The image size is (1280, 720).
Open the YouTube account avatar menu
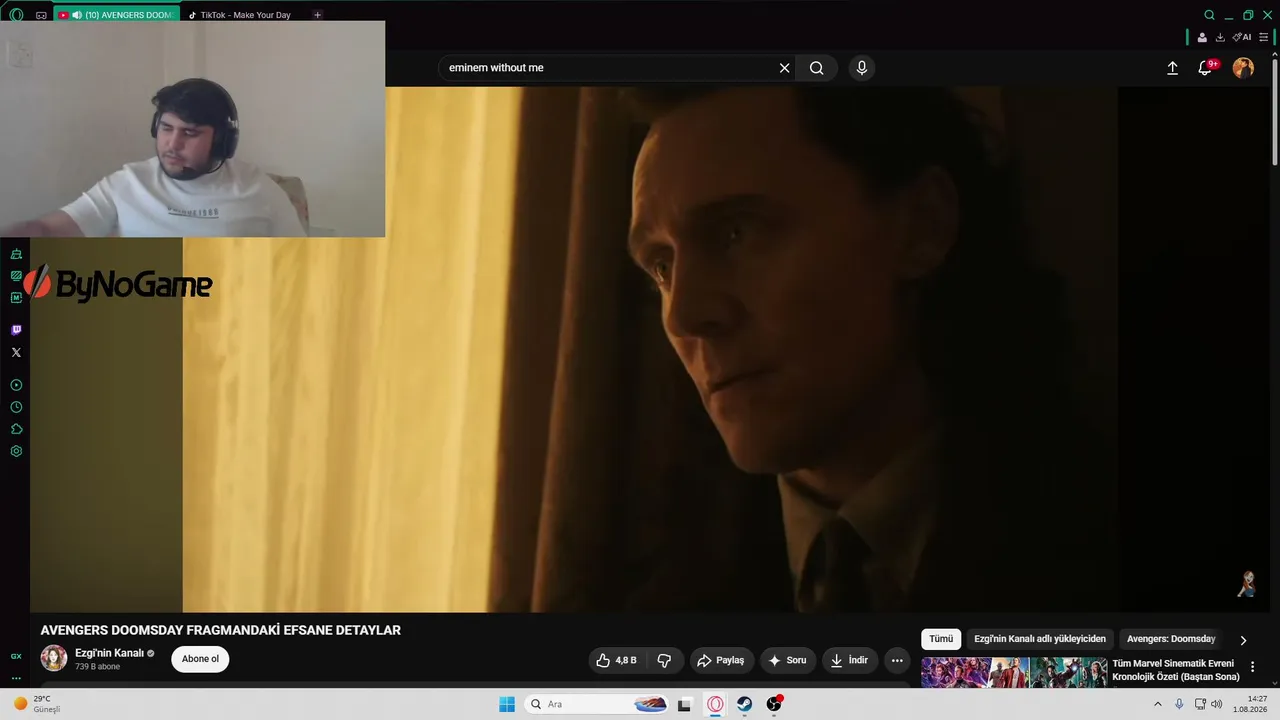tap(1243, 68)
